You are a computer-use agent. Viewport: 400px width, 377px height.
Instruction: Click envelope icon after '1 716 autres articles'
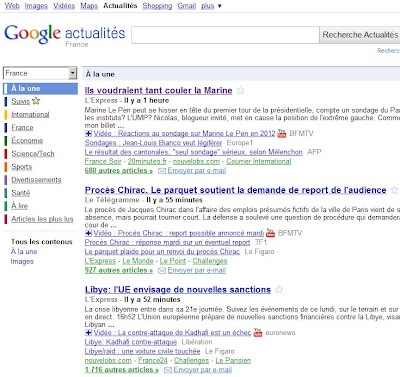[168, 370]
